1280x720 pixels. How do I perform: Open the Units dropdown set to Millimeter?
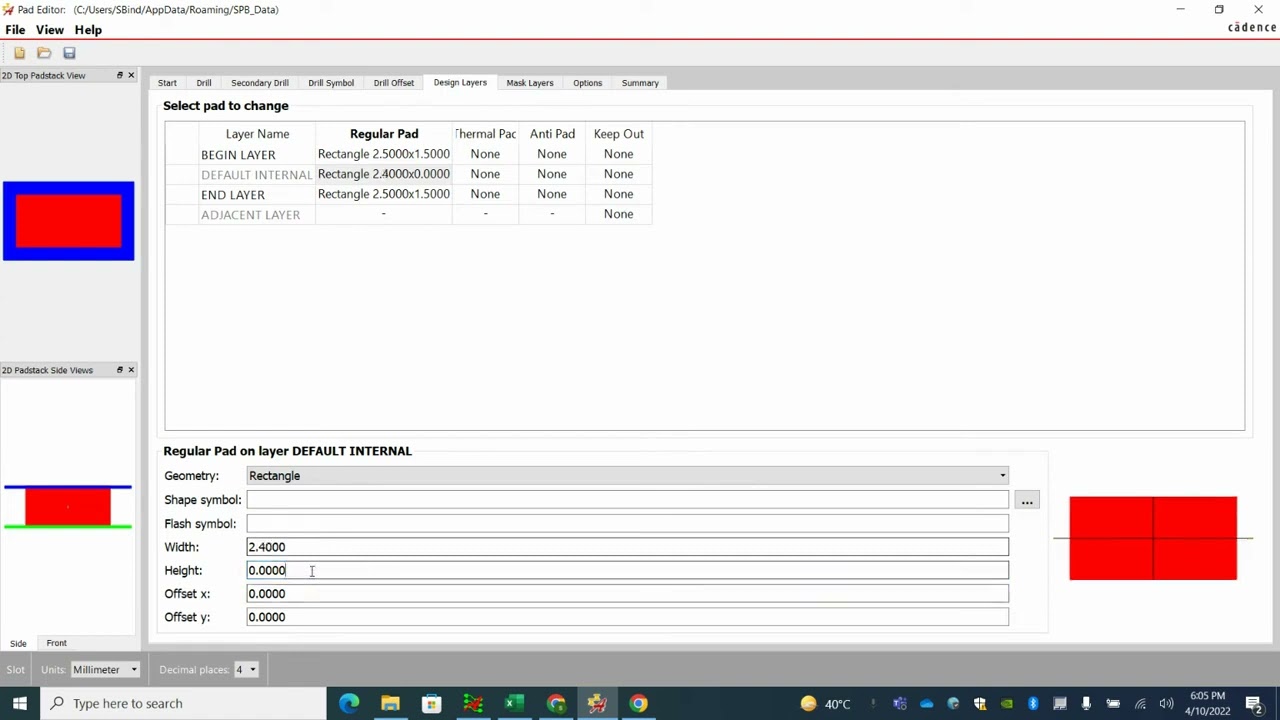tap(105, 670)
